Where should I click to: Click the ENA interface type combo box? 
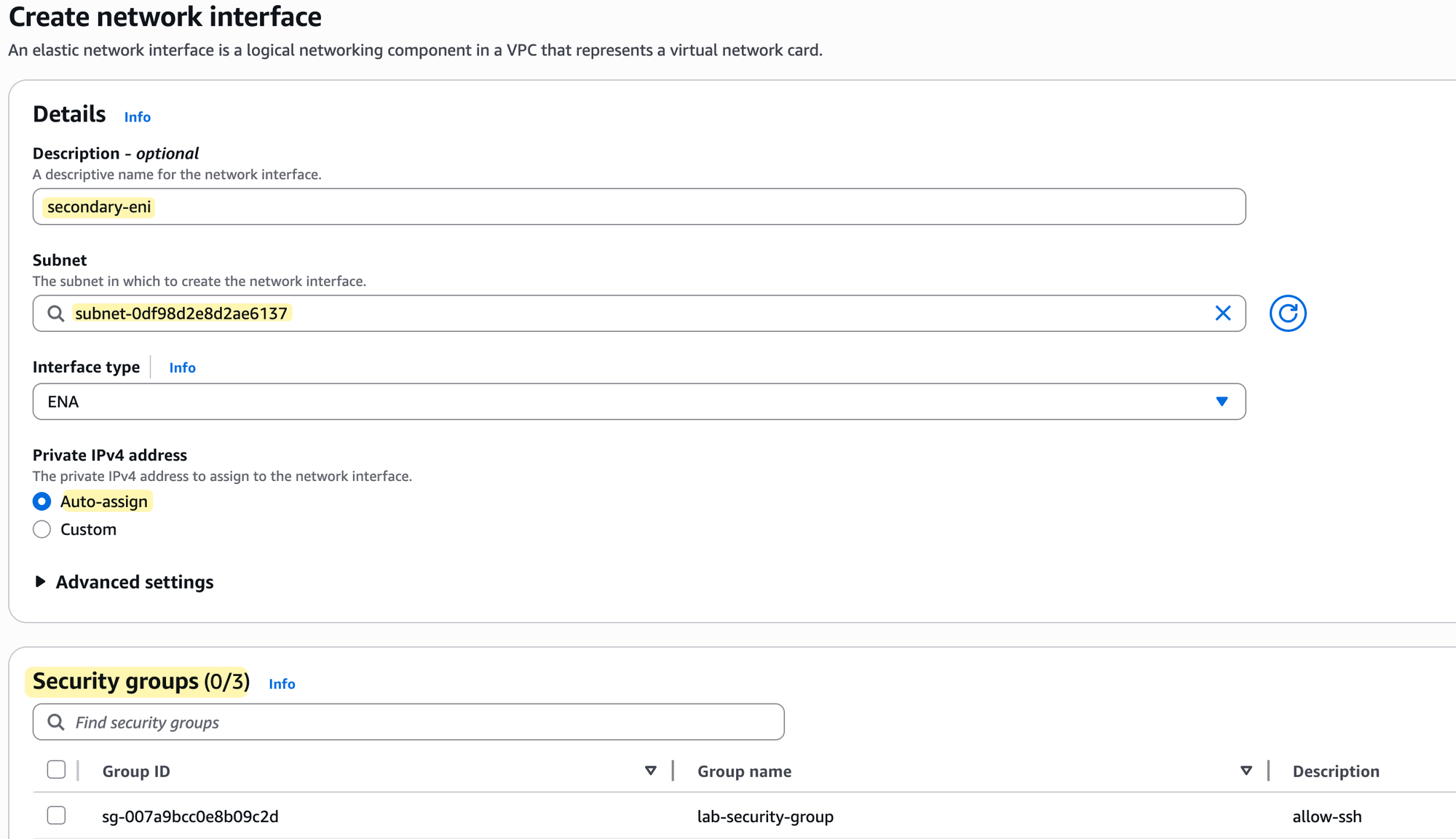tap(639, 402)
